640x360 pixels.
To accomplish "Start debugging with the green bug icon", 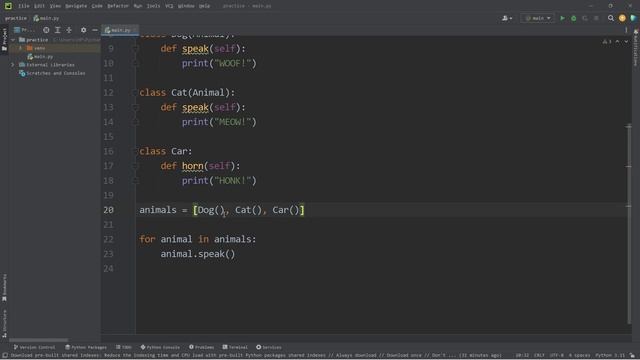I will click(x=573, y=18).
